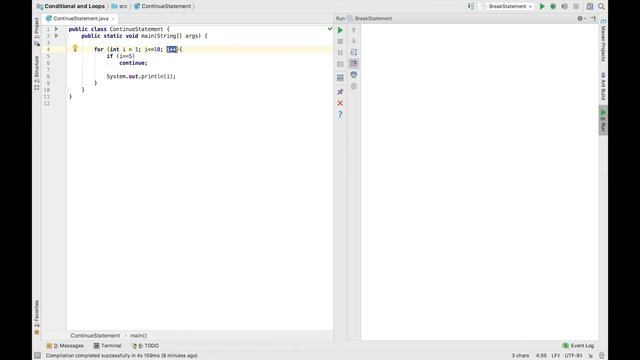
Task: Open the Project Structure icon in top toolbar
Action: [590, 7]
